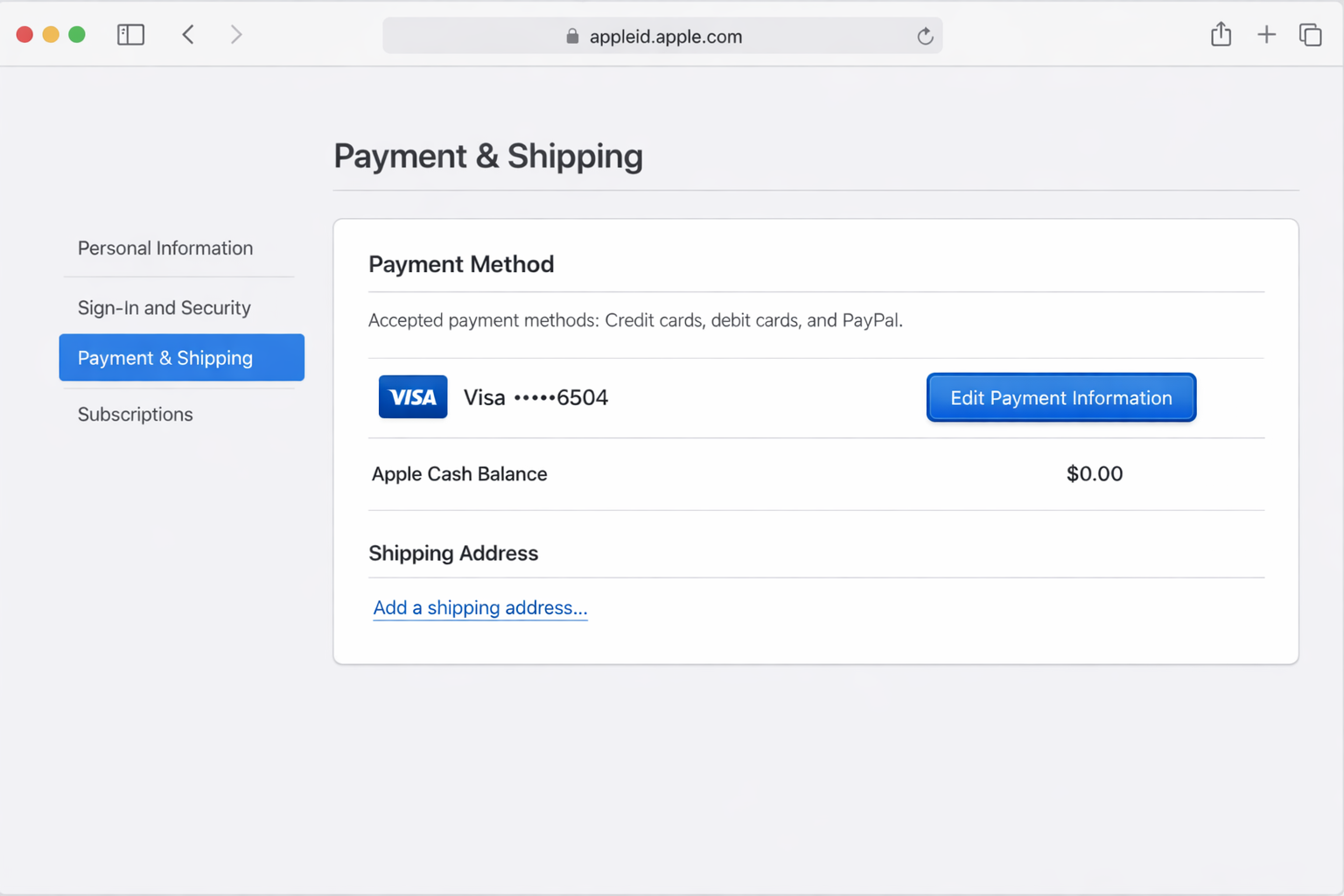Go forward with the forward arrow
This screenshot has height=896, width=1344.
(235, 35)
